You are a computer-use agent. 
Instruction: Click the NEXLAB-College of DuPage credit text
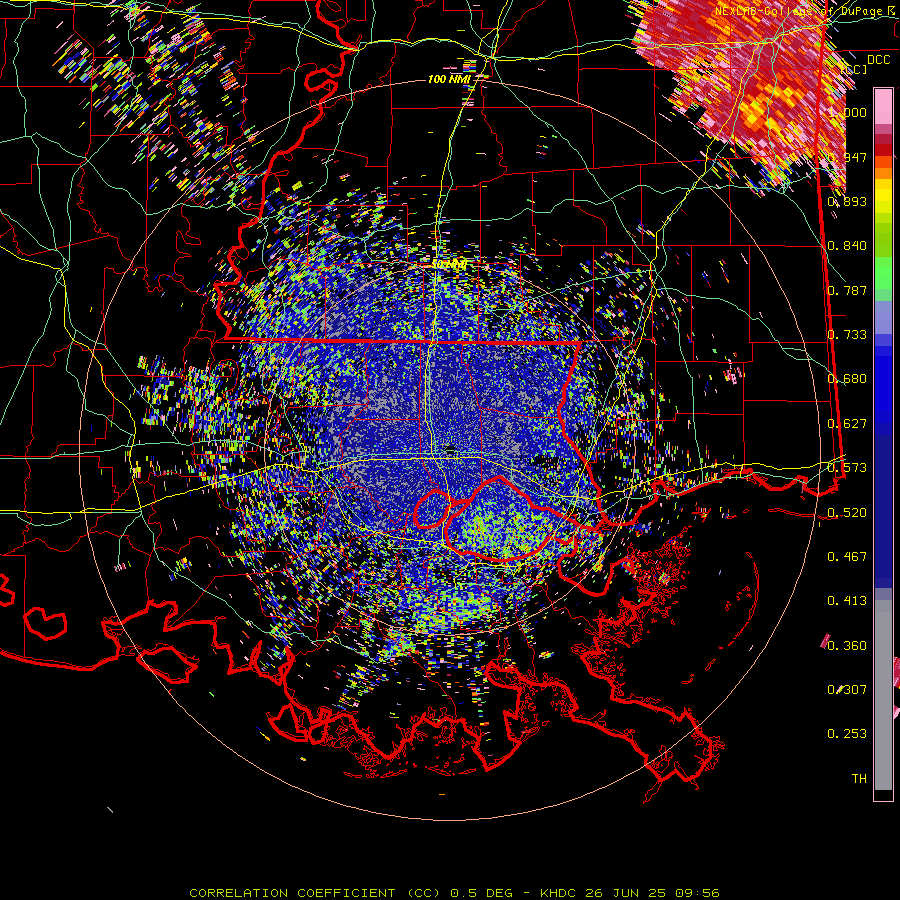coord(806,11)
